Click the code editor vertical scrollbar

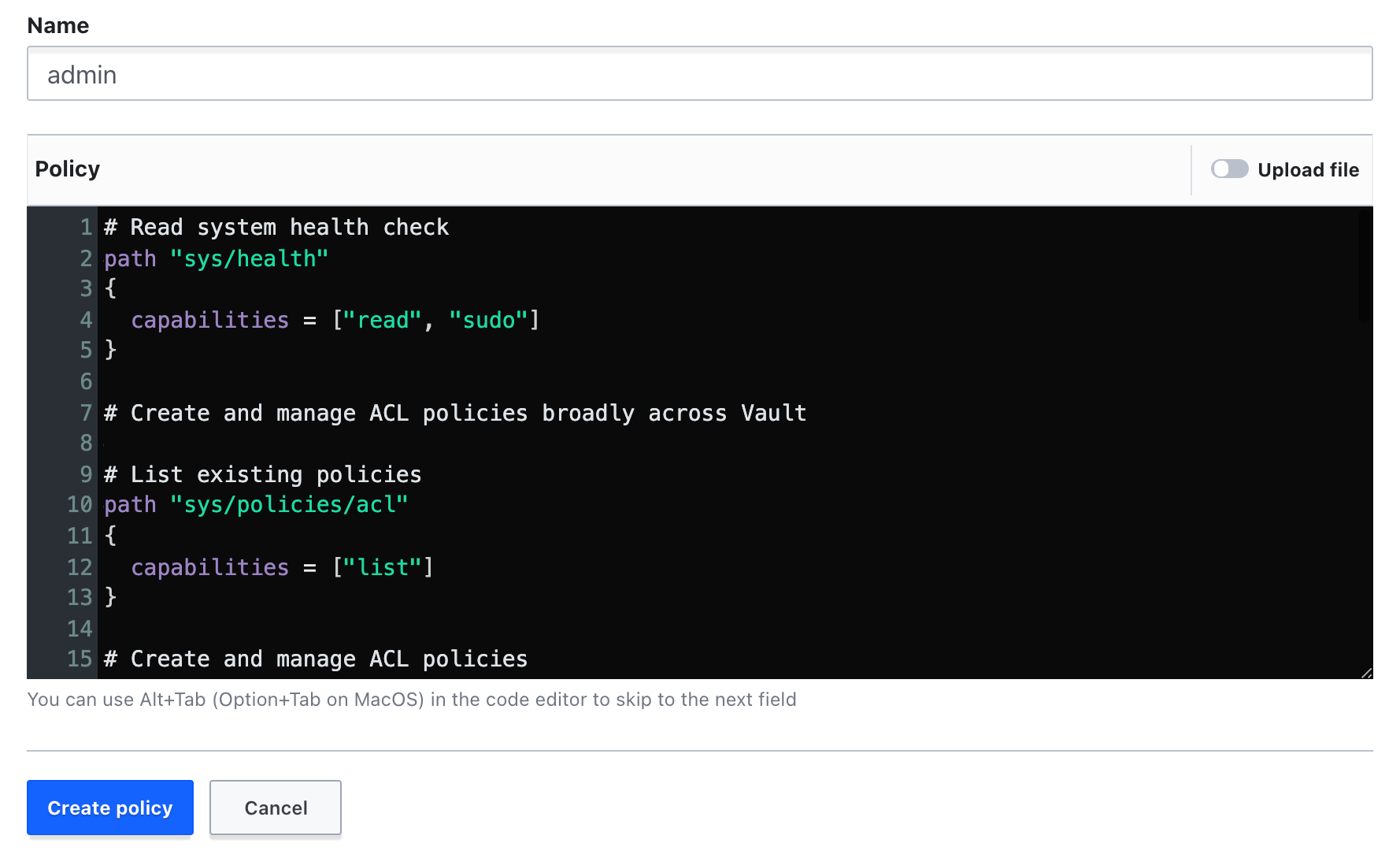[1365, 268]
